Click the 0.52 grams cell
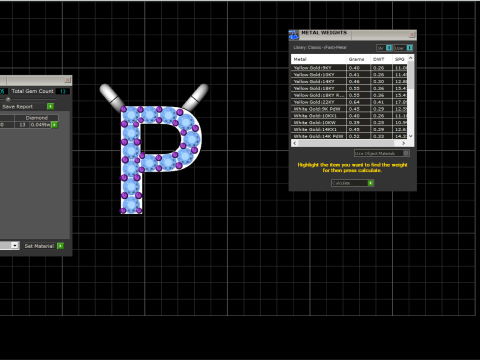This screenshot has height=360, width=480. (358, 136)
